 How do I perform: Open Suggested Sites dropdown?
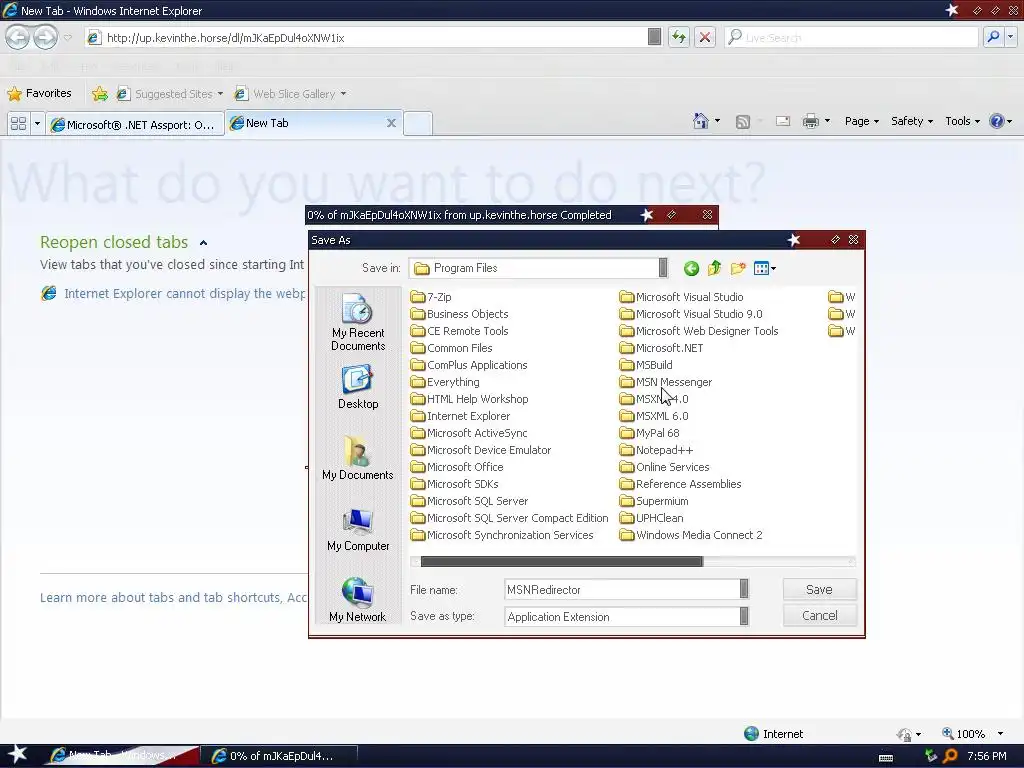(170, 94)
